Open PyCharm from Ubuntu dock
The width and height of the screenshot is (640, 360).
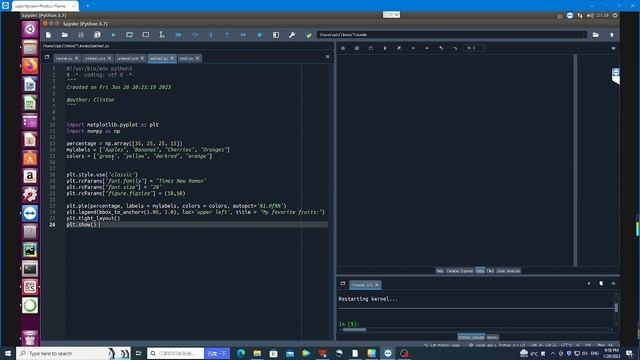[30, 250]
